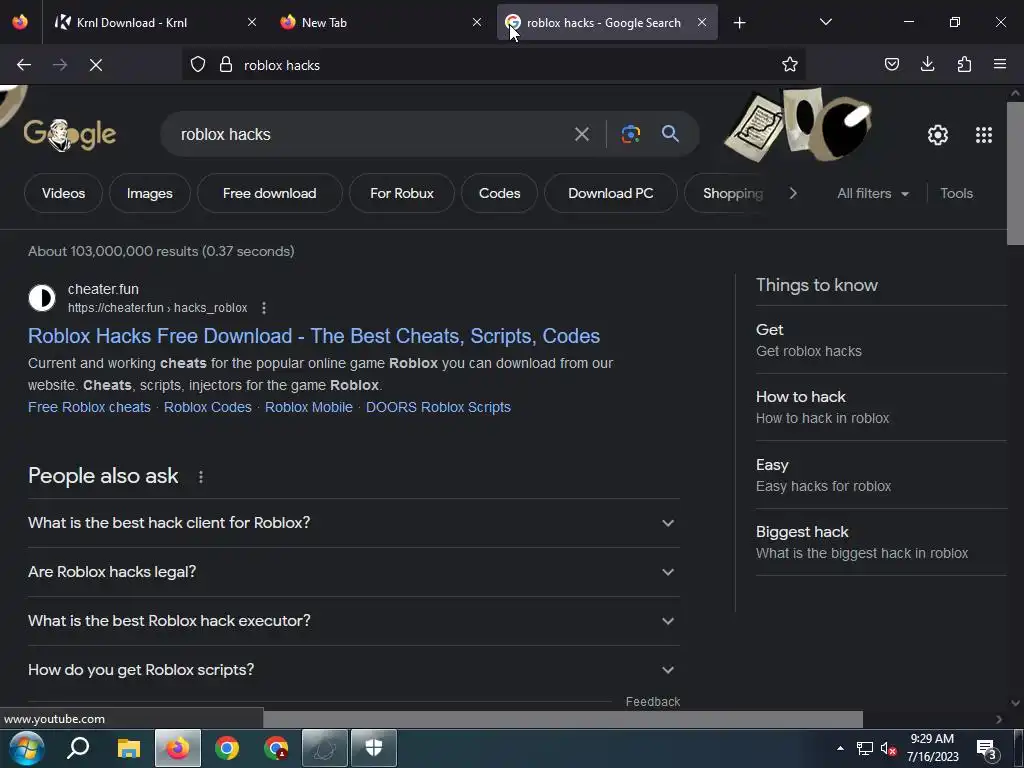Screen dimensions: 1024x768
Task: Expand 'Are Roblox hacks legal?' question
Action: click(353, 572)
